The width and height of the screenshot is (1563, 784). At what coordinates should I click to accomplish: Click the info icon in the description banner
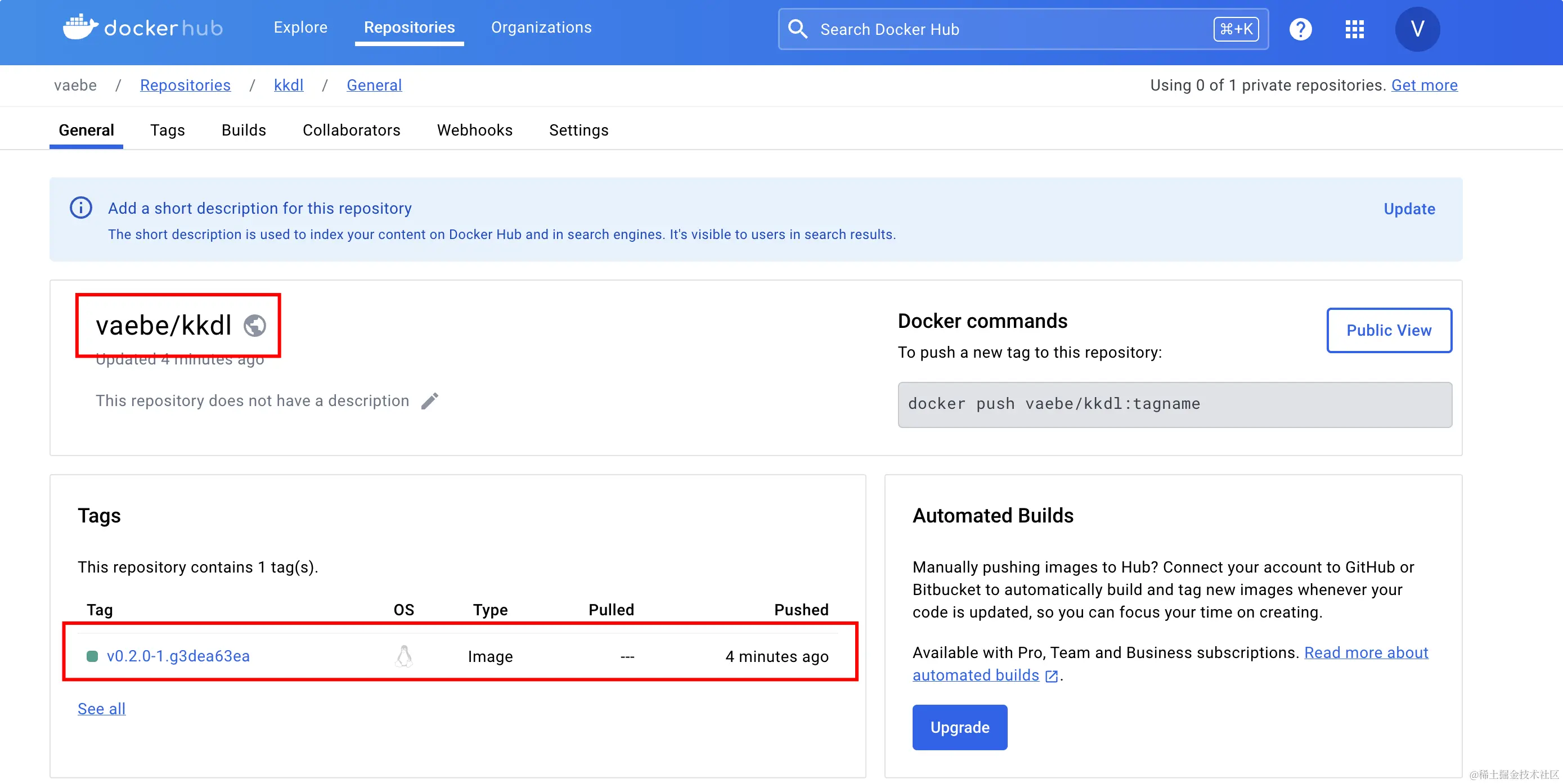(x=80, y=208)
